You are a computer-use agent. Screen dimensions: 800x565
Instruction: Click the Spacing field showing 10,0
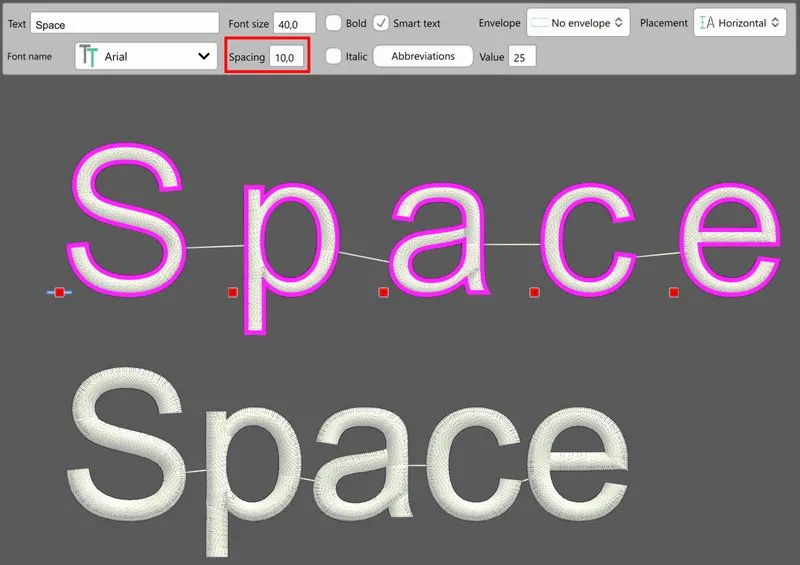click(287, 57)
